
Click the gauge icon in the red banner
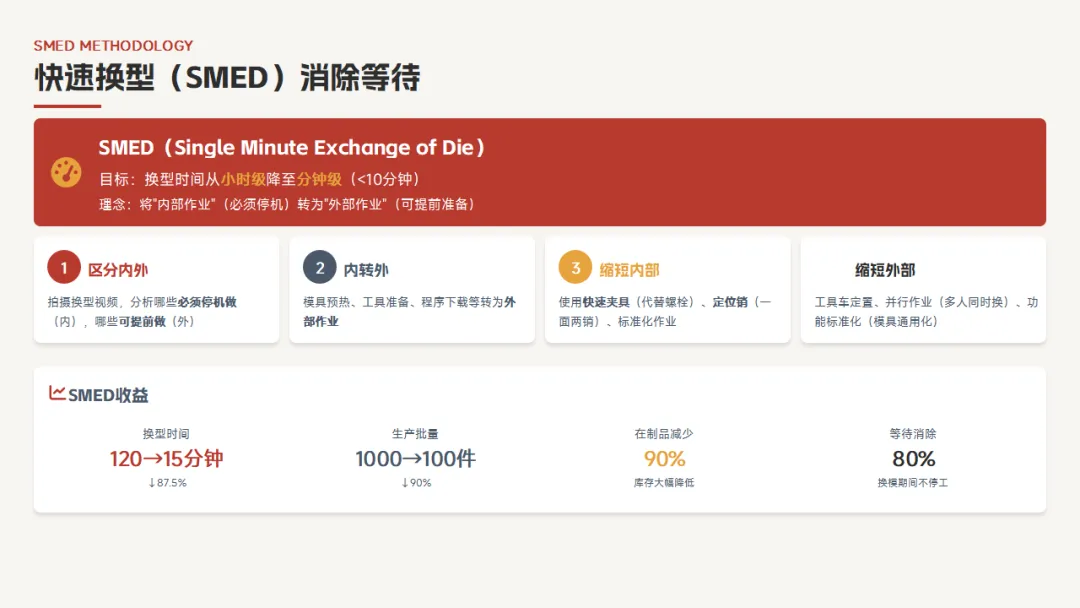[66, 172]
